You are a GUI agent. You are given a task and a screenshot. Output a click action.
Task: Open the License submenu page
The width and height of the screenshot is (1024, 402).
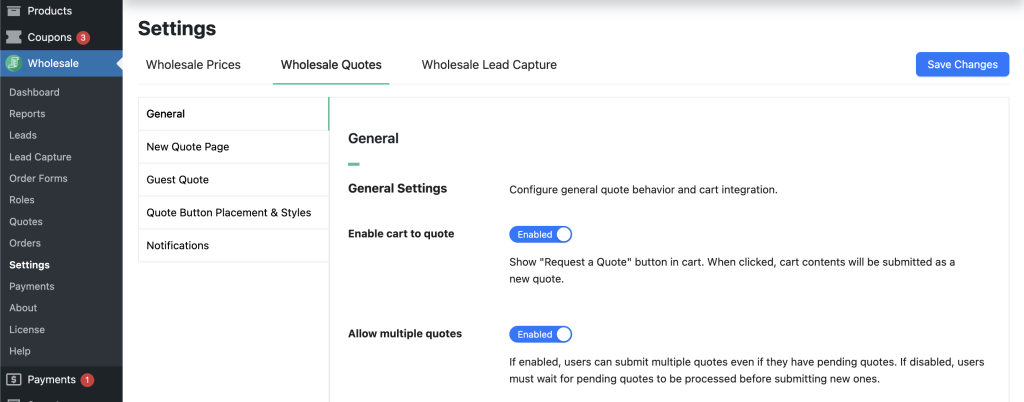[27, 329]
